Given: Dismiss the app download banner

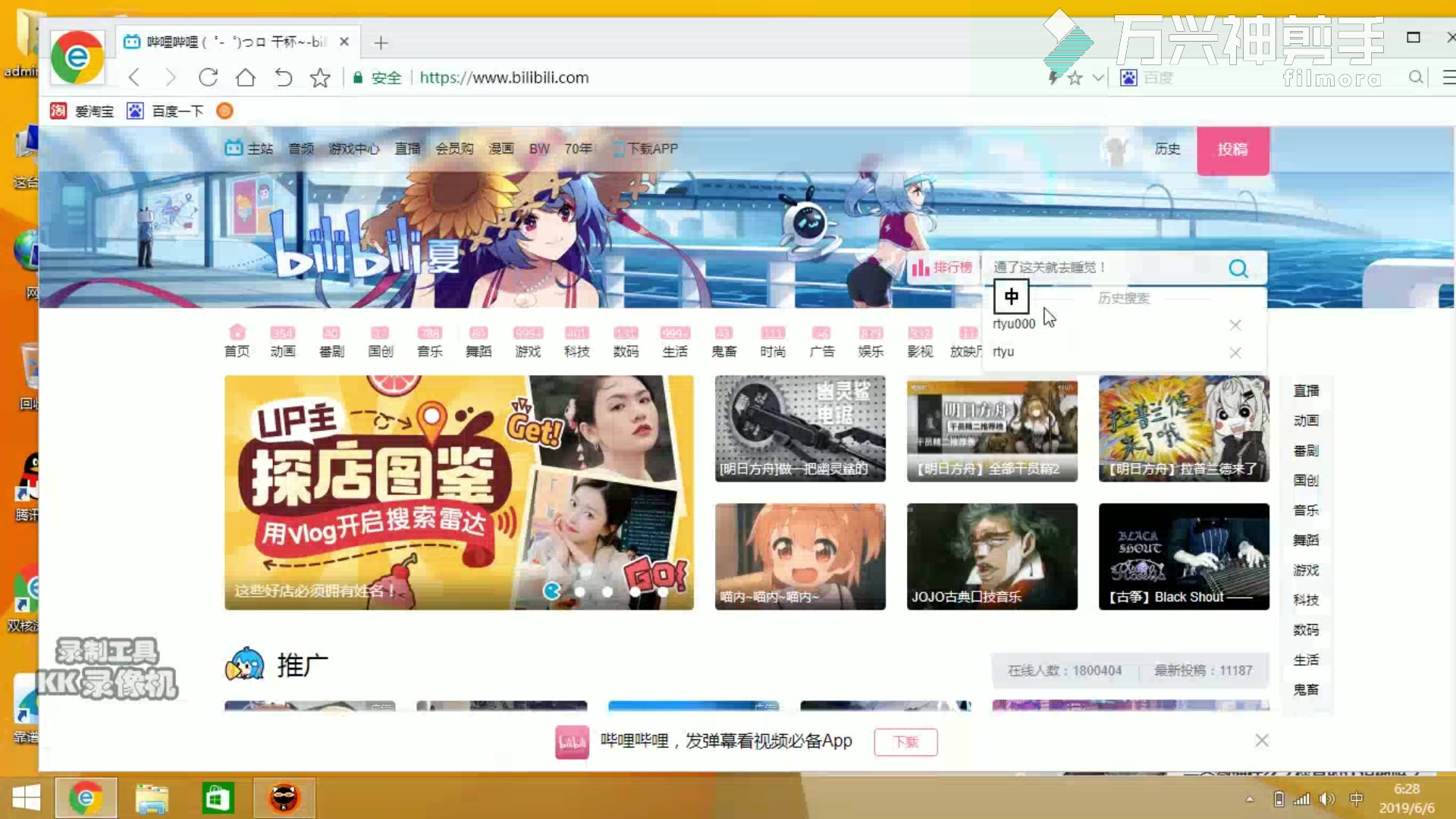Looking at the screenshot, I should tap(1261, 740).
